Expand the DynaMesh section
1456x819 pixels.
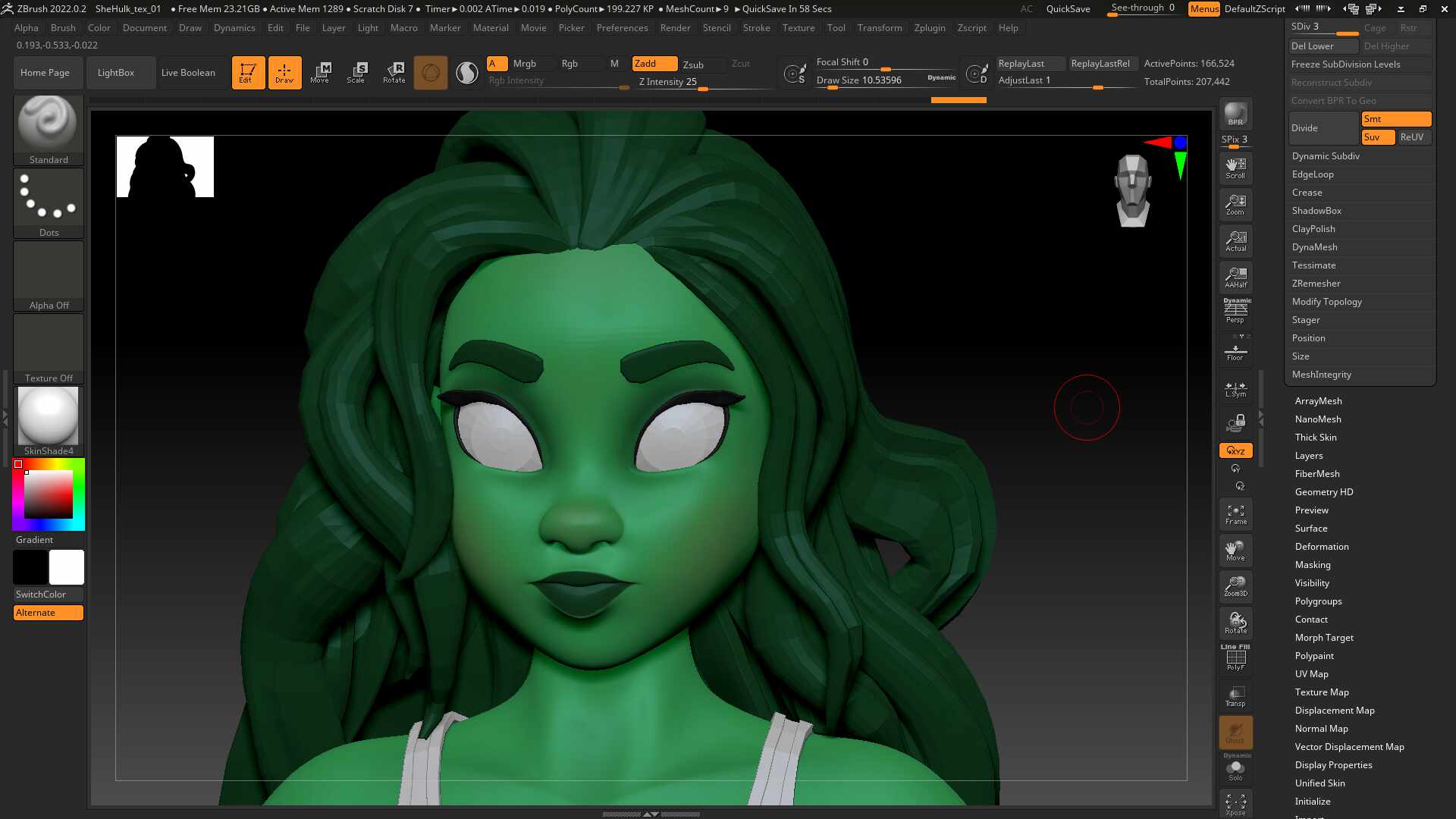[x=1314, y=247]
